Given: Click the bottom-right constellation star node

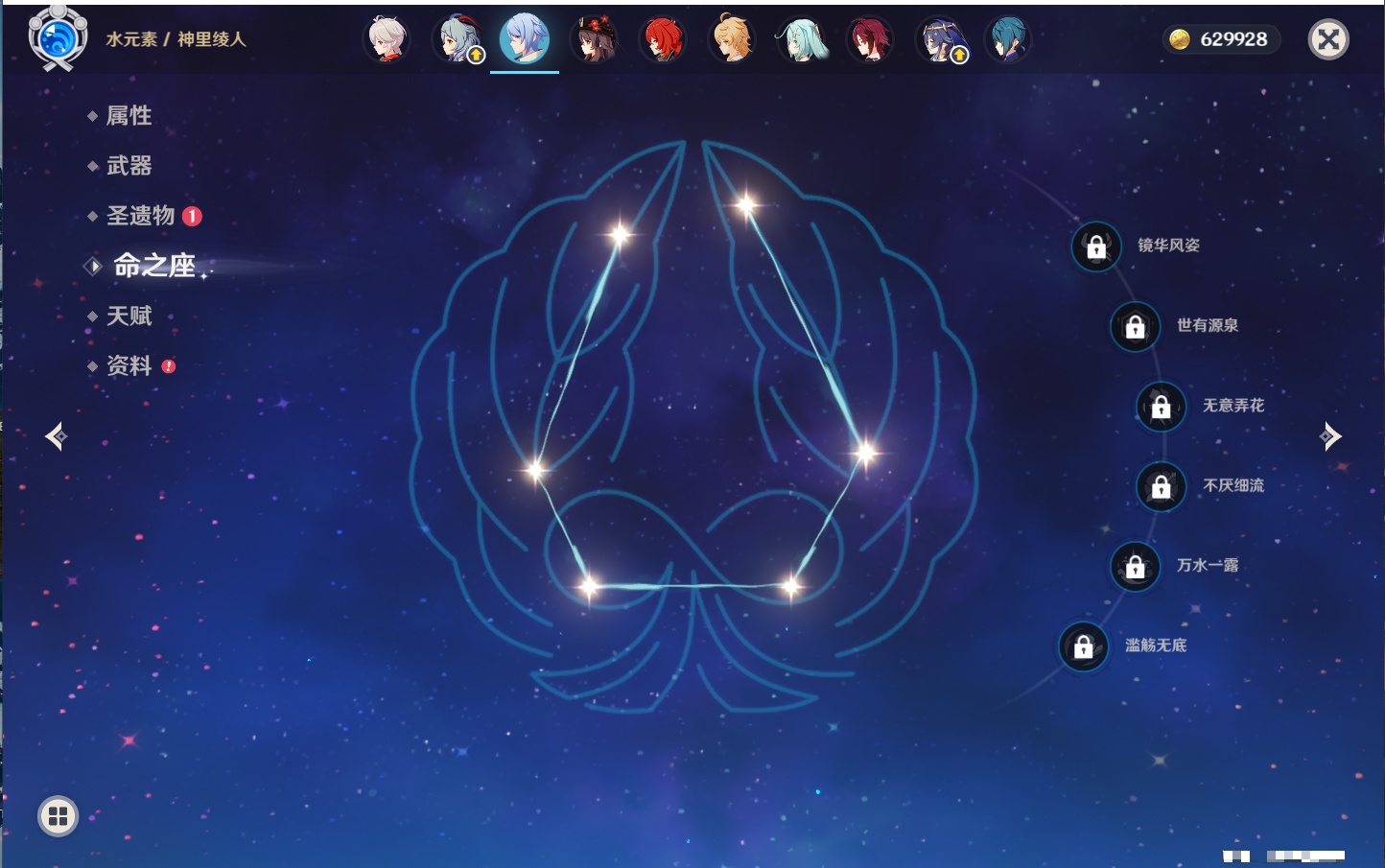Looking at the screenshot, I should (791, 585).
